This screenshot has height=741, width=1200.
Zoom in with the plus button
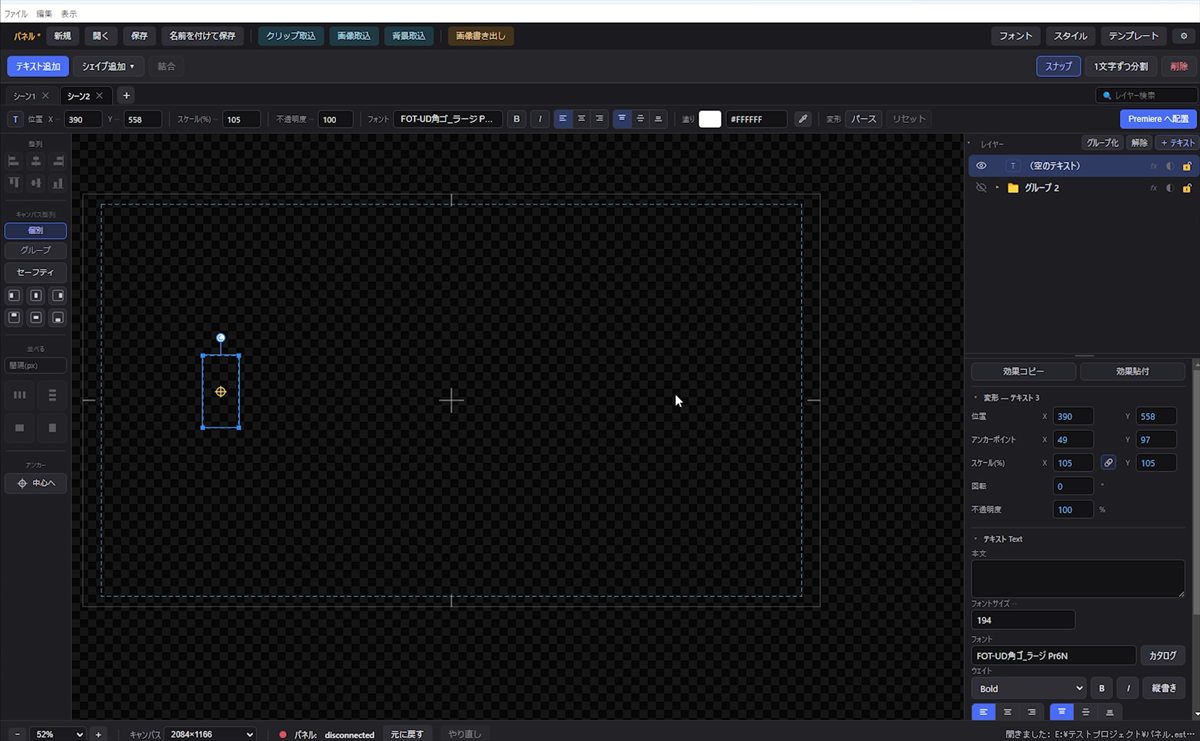pos(98,734)
